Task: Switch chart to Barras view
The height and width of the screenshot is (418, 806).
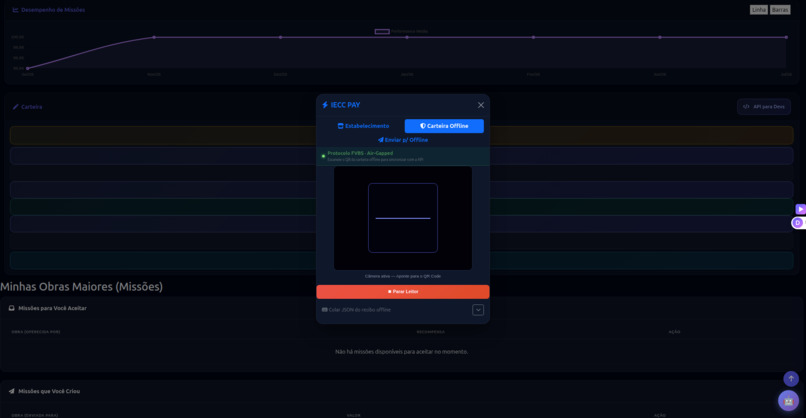Action: pyautogui.click(x=780, y=10)
